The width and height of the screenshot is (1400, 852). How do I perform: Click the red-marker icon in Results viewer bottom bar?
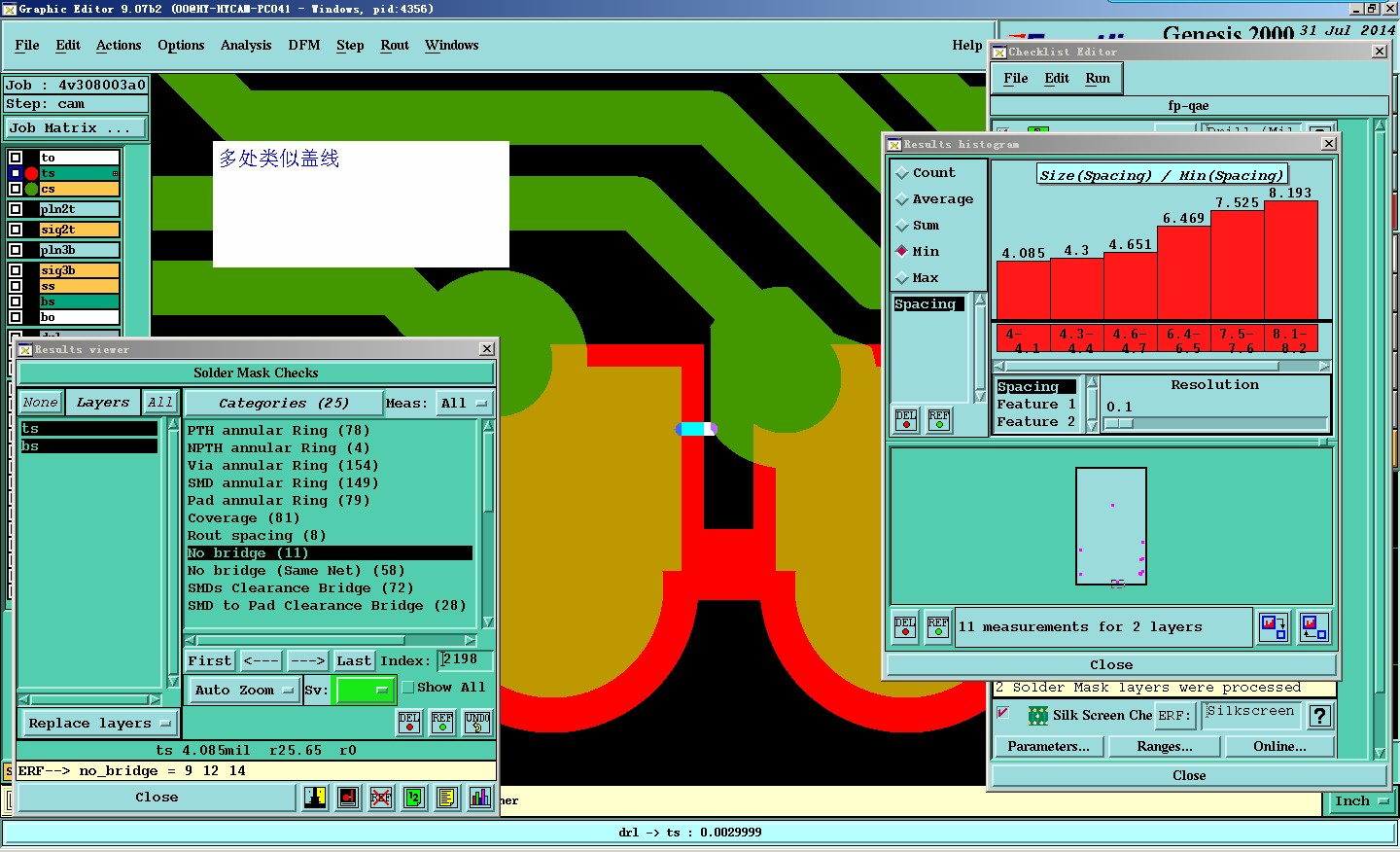coord(348,798)
